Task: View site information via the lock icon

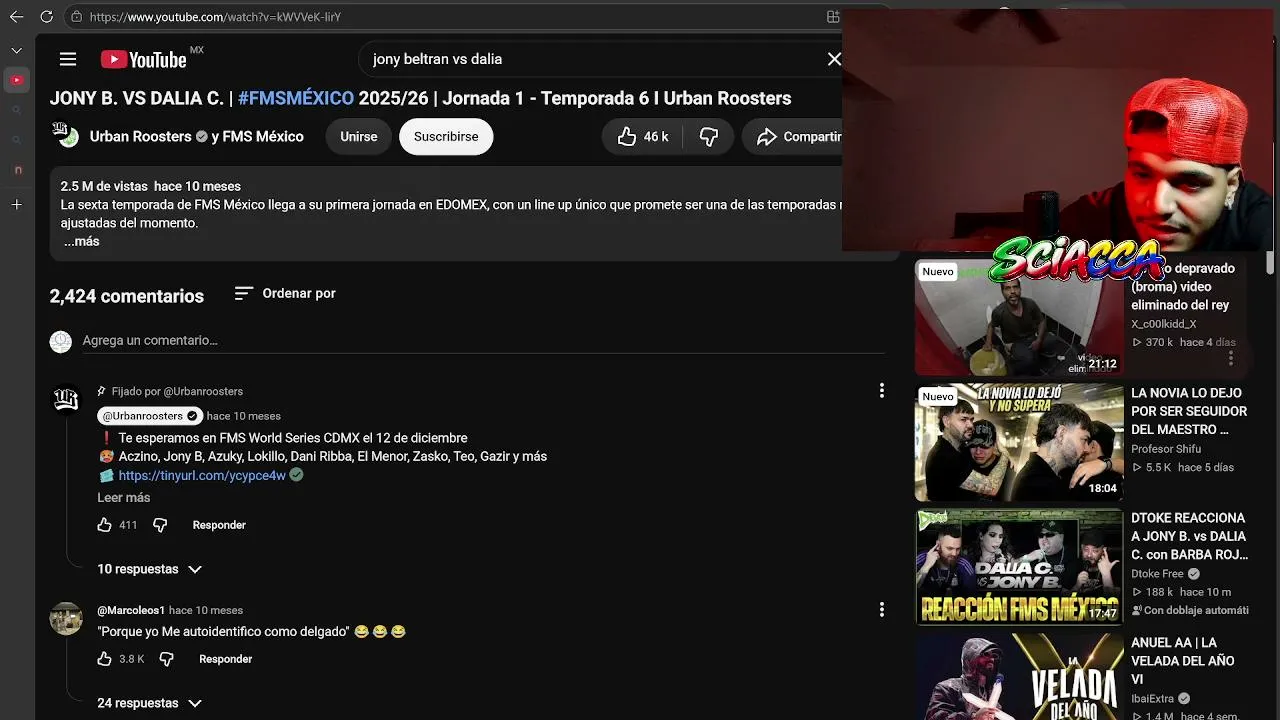Action: coord(77,17)
